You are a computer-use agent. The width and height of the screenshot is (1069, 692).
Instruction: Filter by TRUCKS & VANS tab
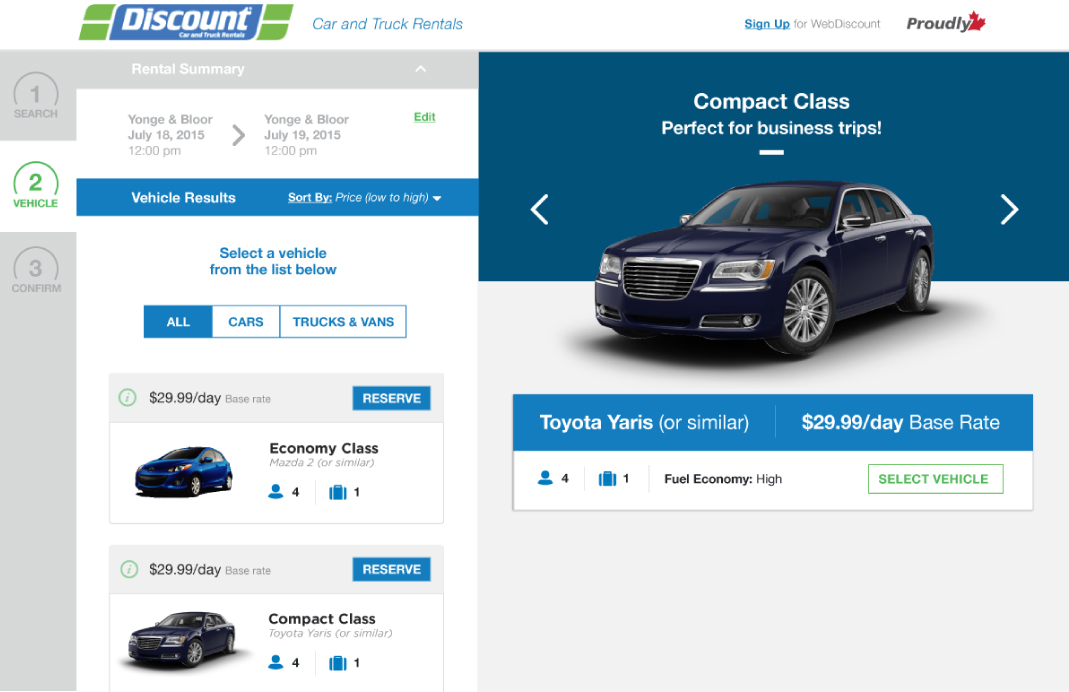click(x=343, y=322)
